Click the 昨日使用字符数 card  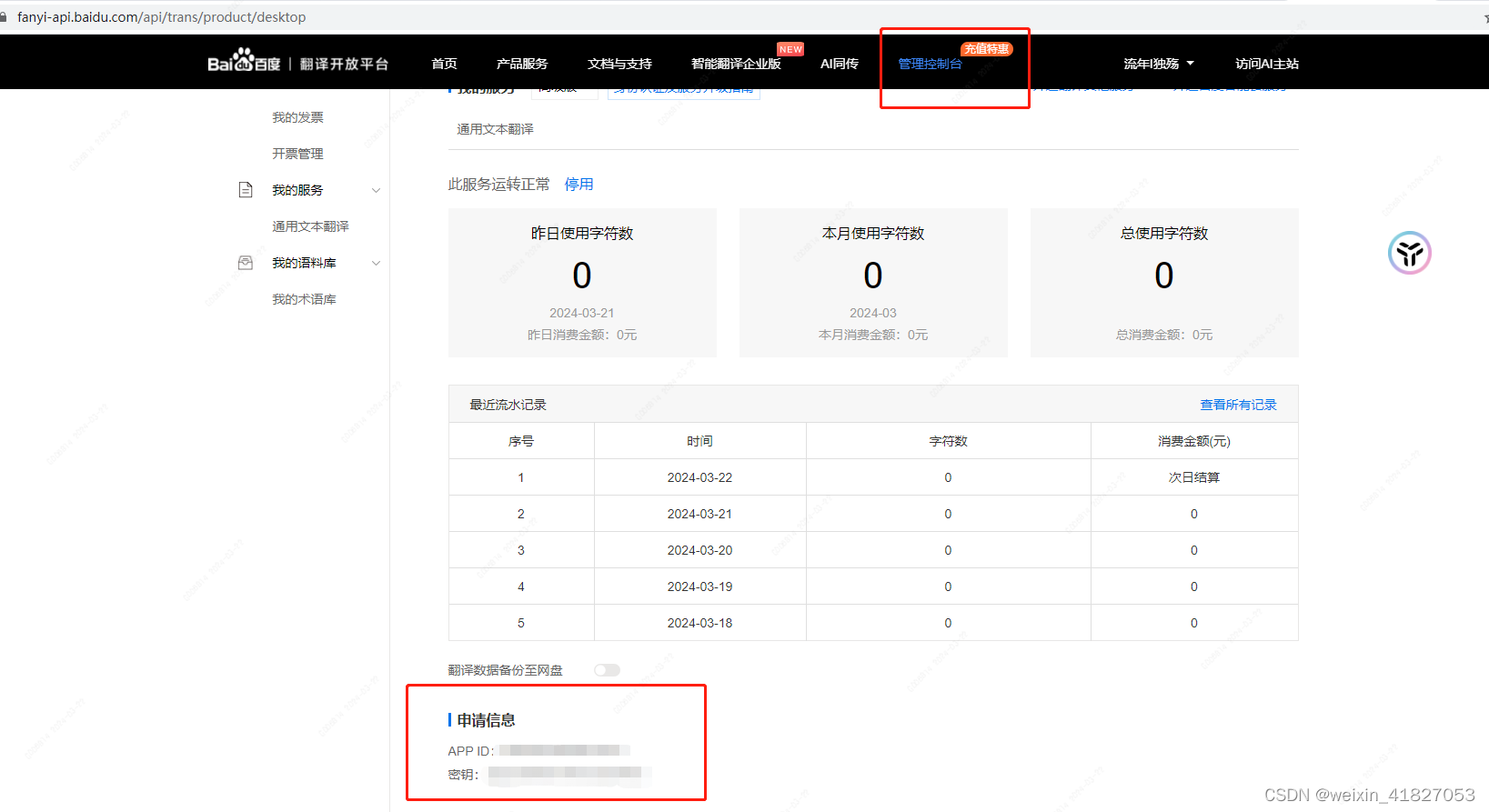582,283
